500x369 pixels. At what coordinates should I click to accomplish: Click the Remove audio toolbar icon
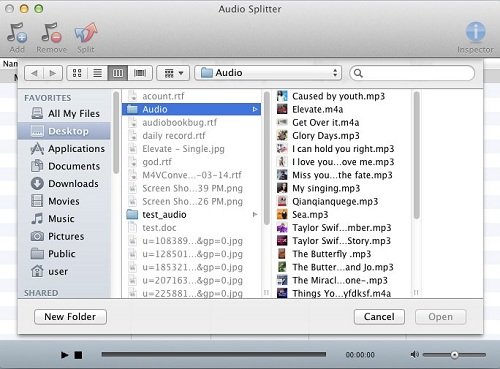(51, 33)
